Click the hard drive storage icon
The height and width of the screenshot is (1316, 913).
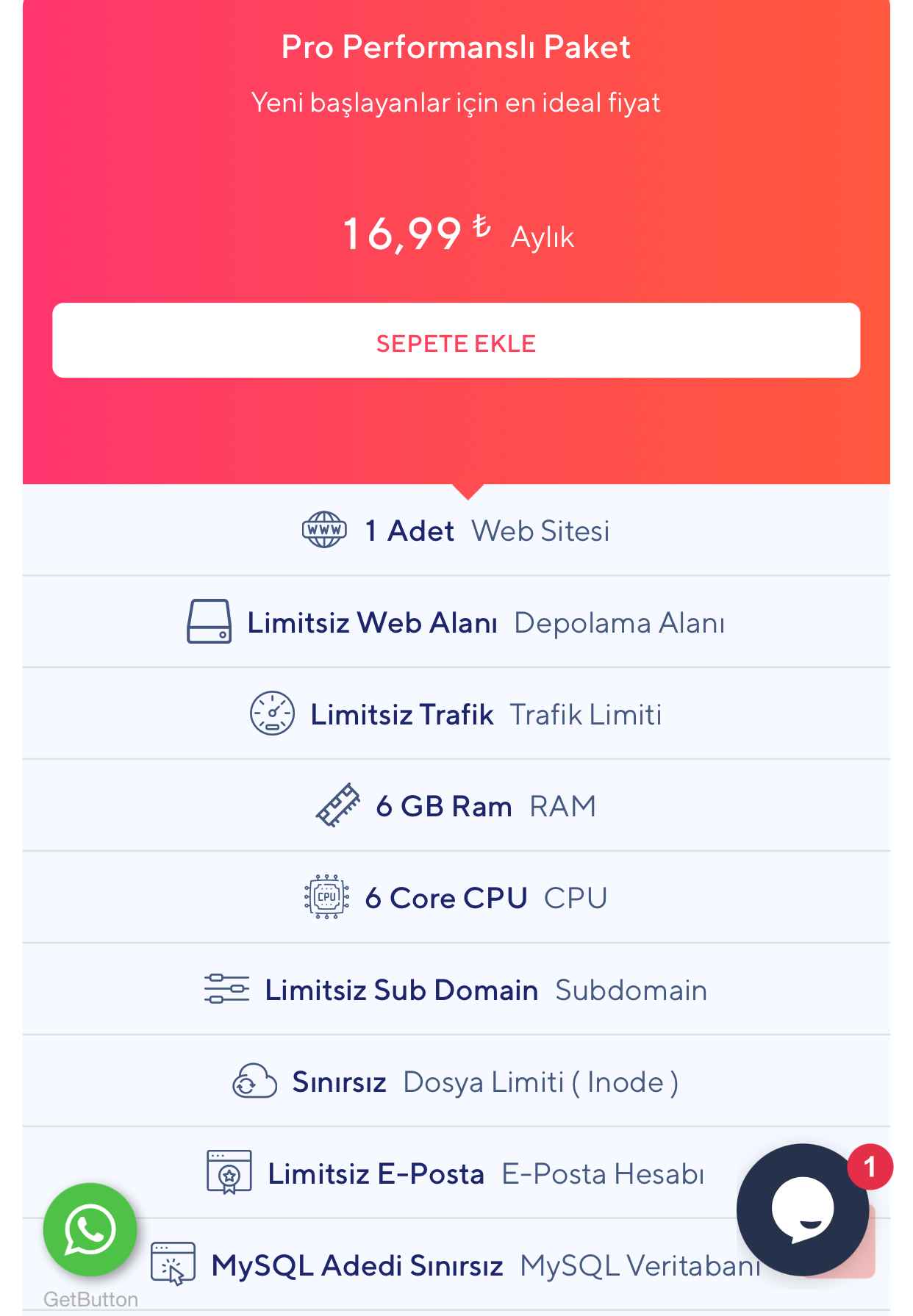209,622
